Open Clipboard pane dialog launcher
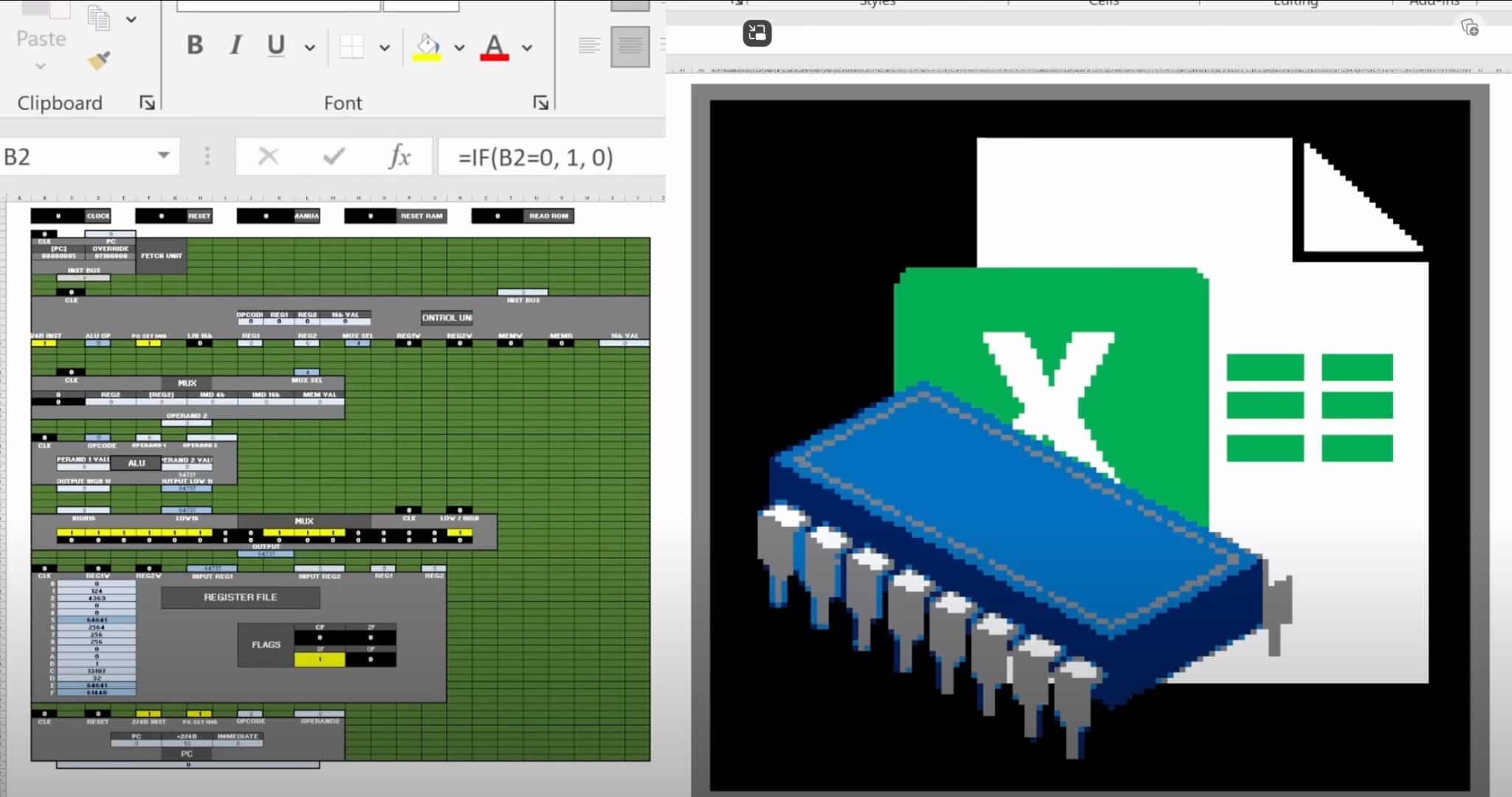This screenshot has height=797, width=1512. [x=147, y=103]
